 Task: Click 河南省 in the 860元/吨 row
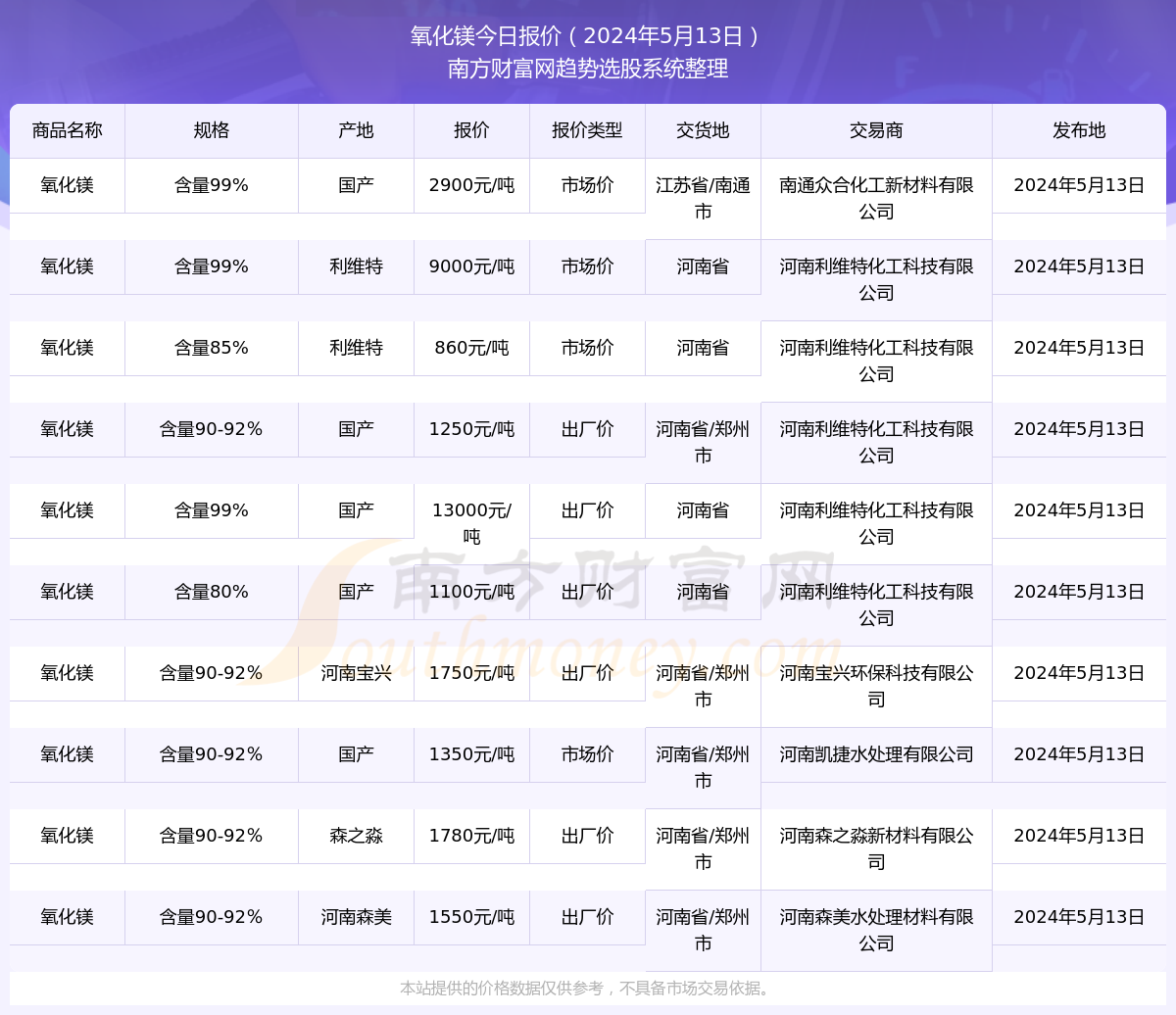click(x=703, y=348)
